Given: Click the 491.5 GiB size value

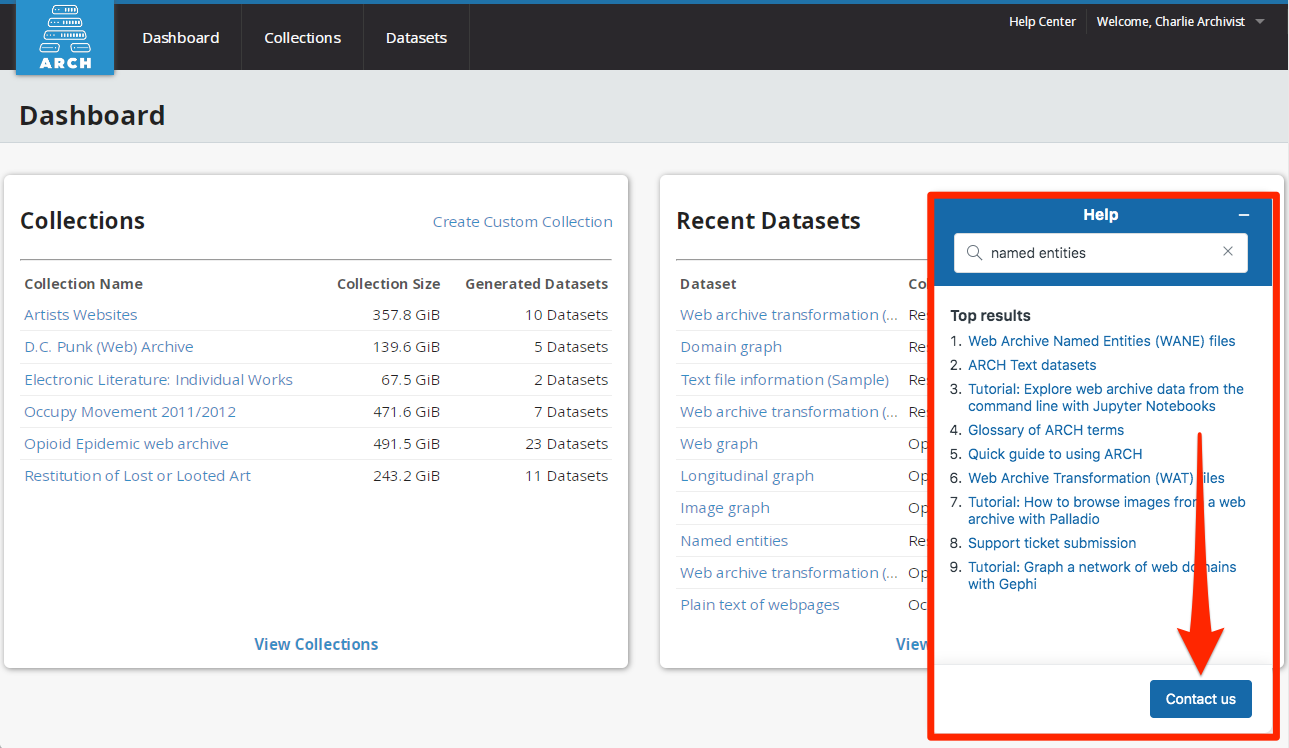Looking at the screenshot, I should pyautogui.click(x=406, y=444).
